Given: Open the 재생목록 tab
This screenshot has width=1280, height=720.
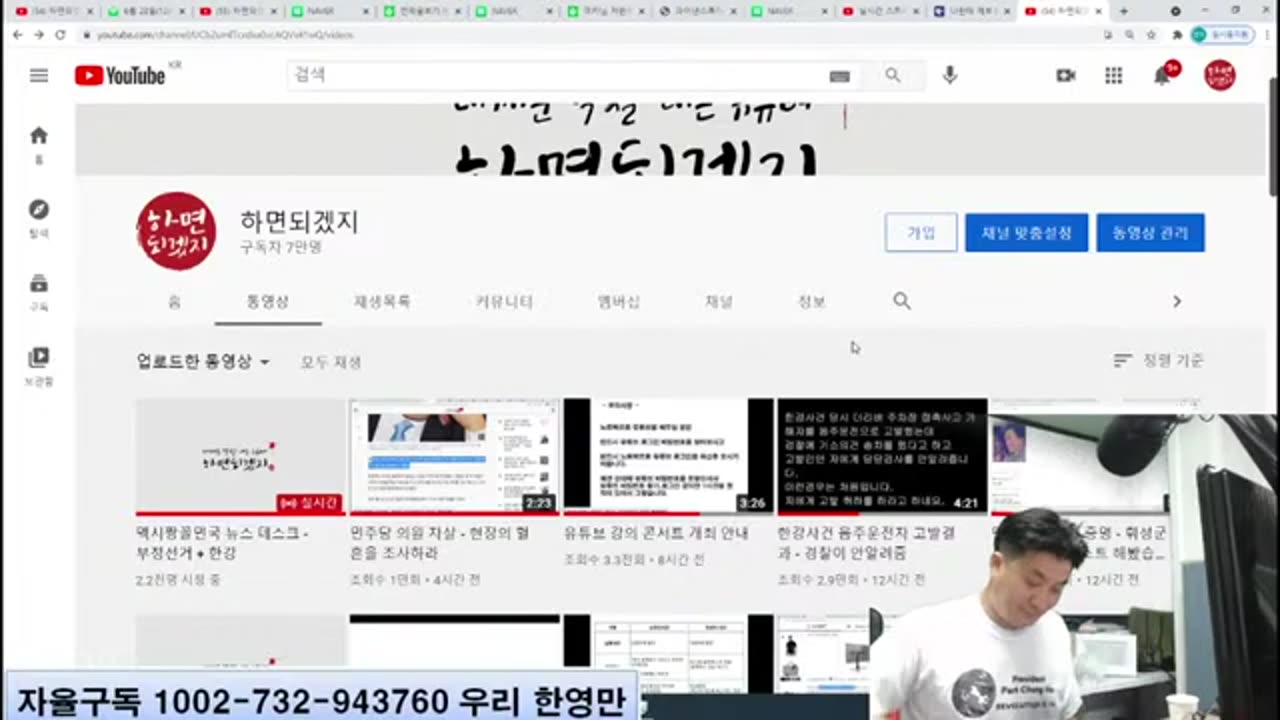Looking at the screenshot, I should 382,301.
